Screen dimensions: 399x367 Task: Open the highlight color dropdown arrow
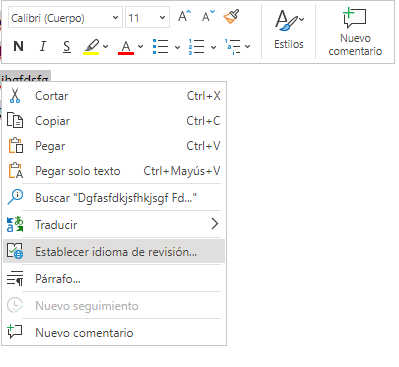point(106,46)
